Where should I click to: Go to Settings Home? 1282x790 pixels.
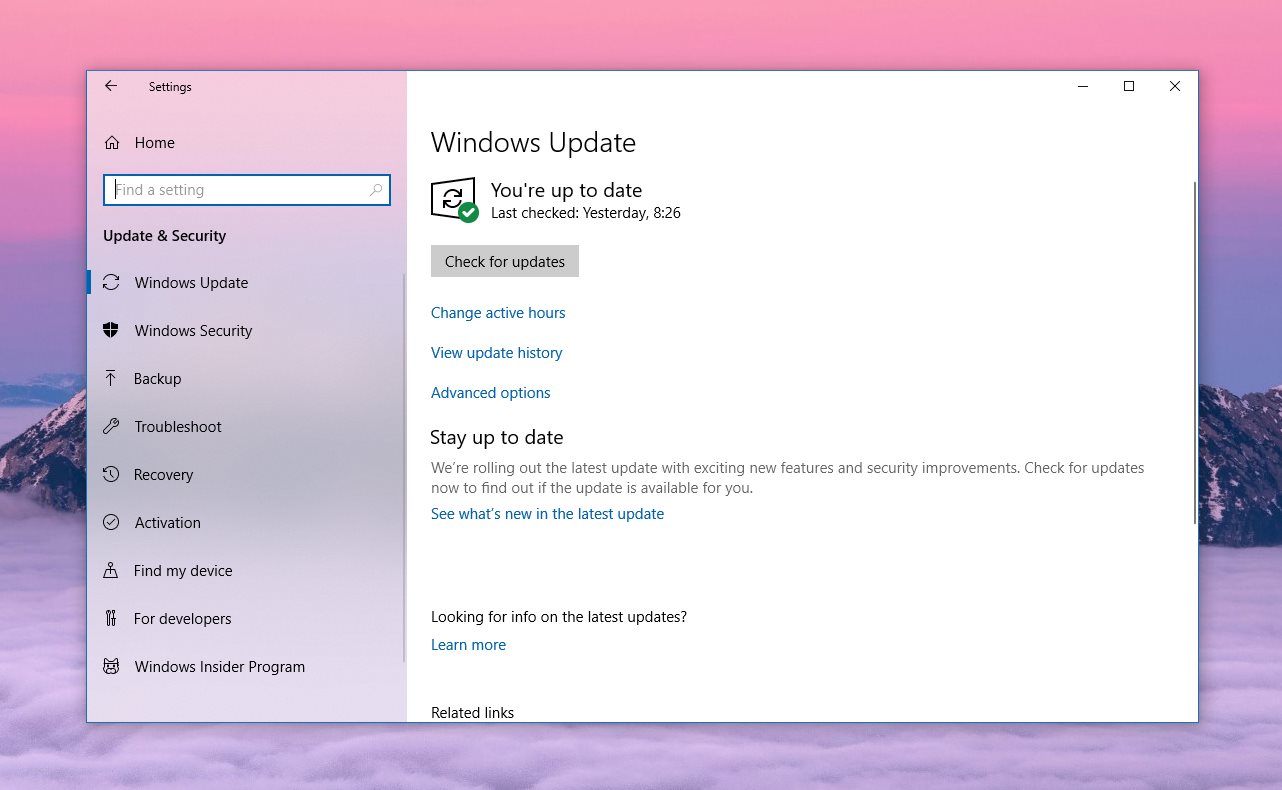[x=247, y=143]
